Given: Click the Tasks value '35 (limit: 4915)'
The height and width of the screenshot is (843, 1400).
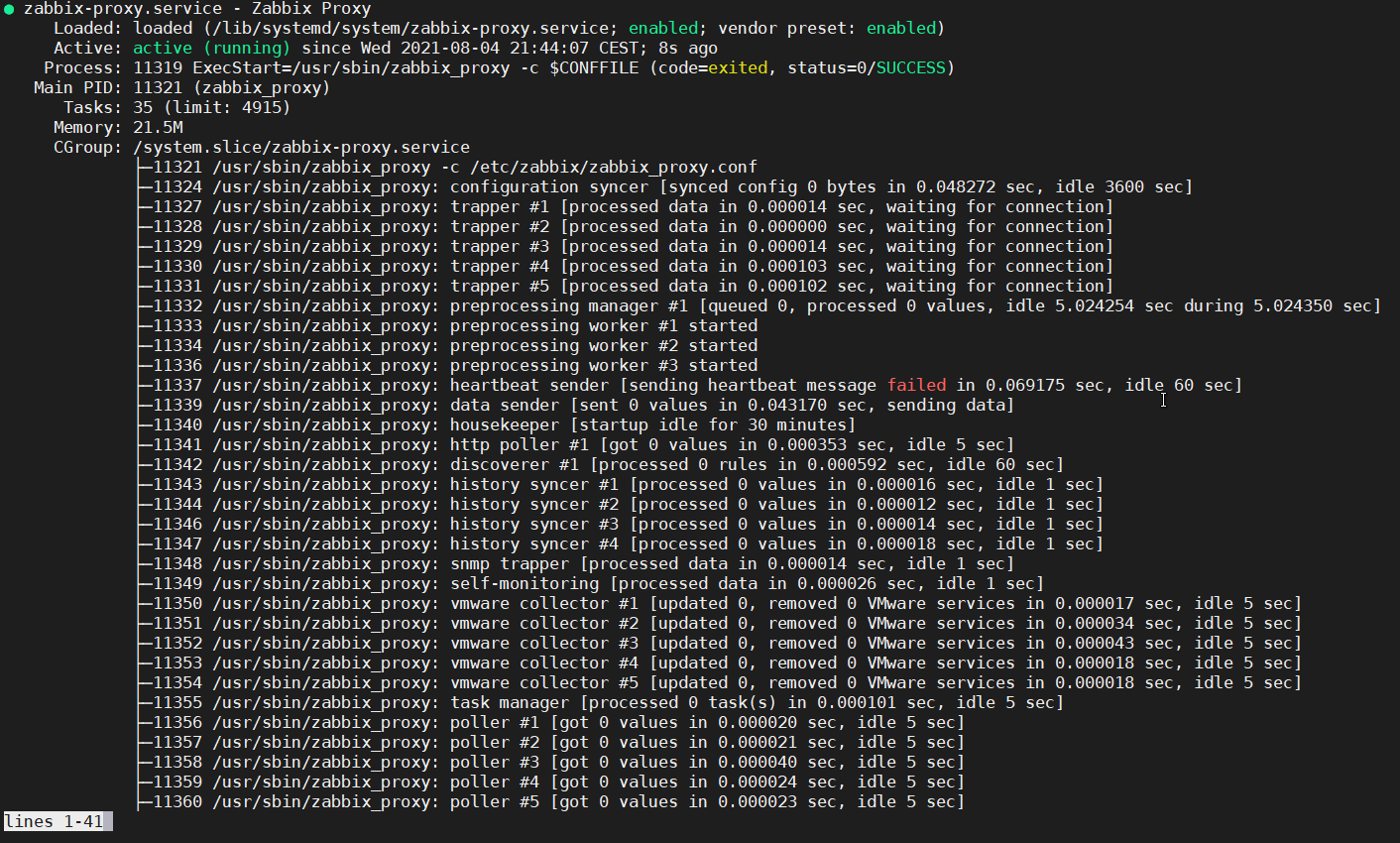Looking at the screenshot, I should pos(212,108).
